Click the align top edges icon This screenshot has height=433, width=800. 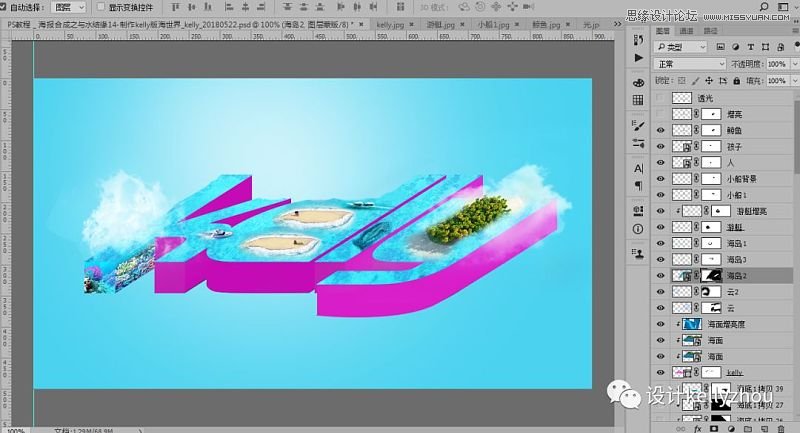coord(176,7)
